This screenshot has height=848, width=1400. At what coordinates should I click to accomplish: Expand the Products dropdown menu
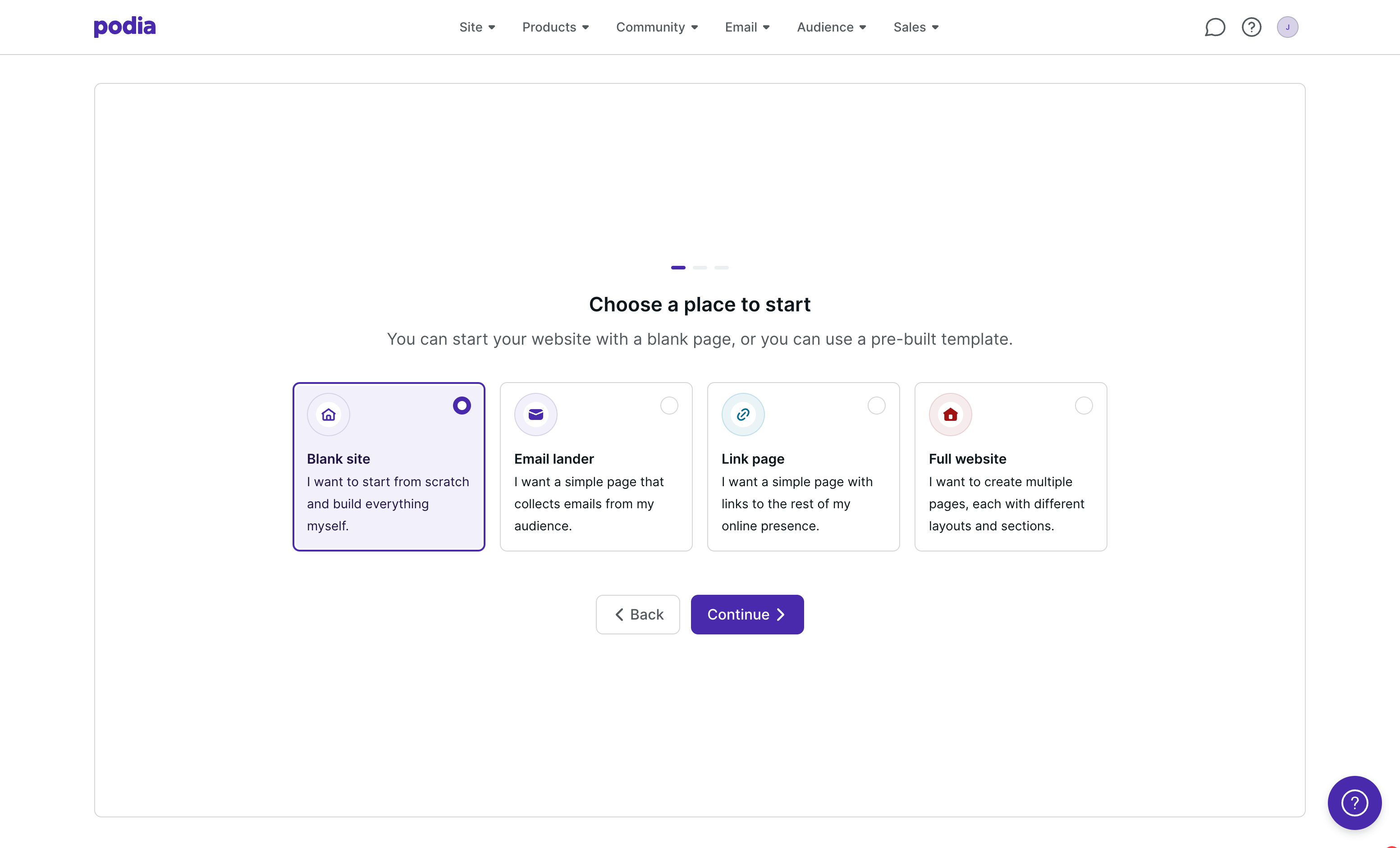pos(555,27)
